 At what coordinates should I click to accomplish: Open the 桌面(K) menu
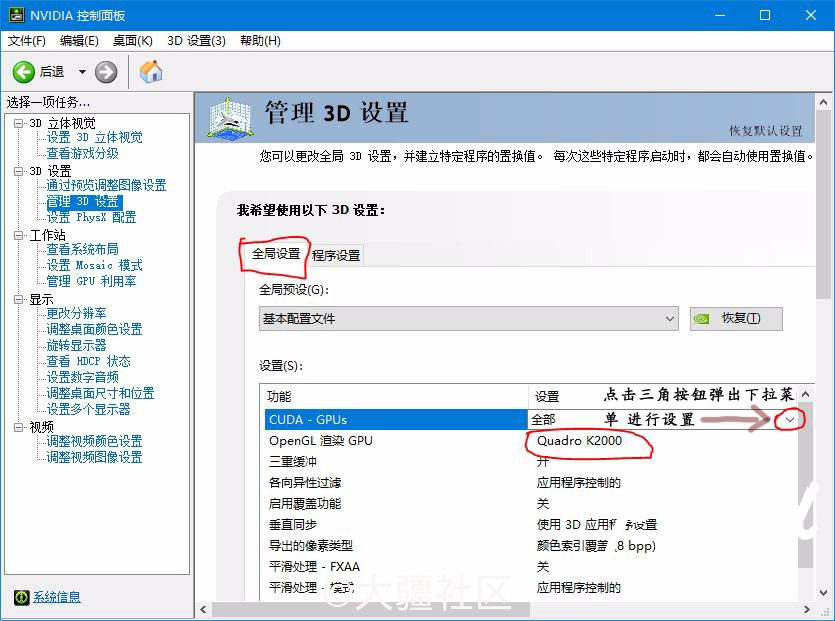pyautogui.click(x=133, y=41)
